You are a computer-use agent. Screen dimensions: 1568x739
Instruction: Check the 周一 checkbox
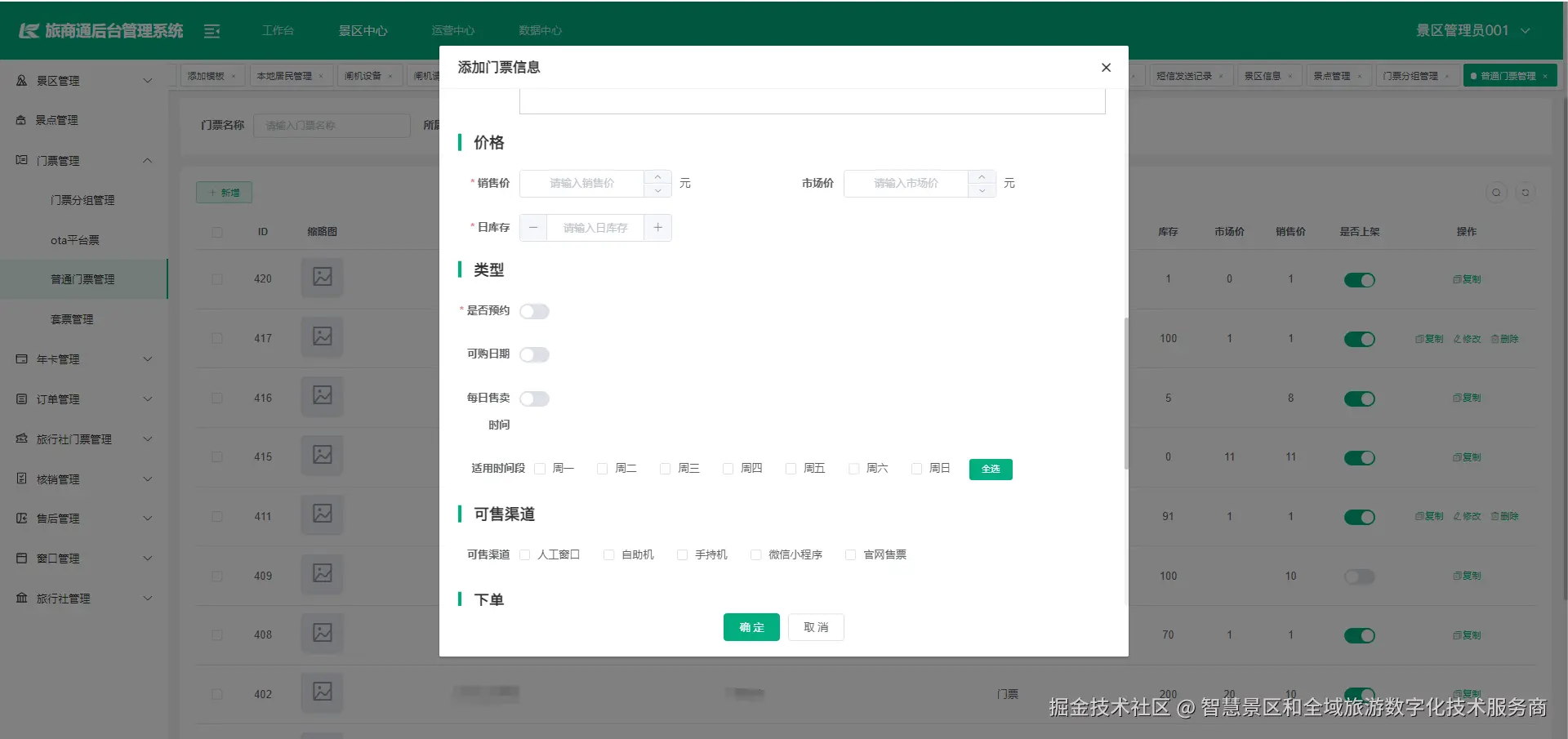540,469
